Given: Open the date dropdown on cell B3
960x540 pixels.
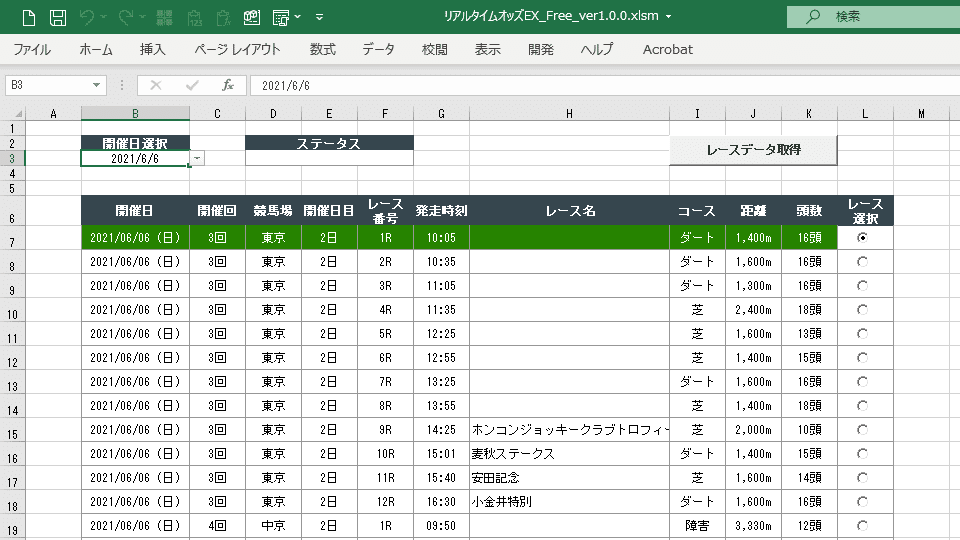Looking at the screenshot, I should (x=197, y=159).
